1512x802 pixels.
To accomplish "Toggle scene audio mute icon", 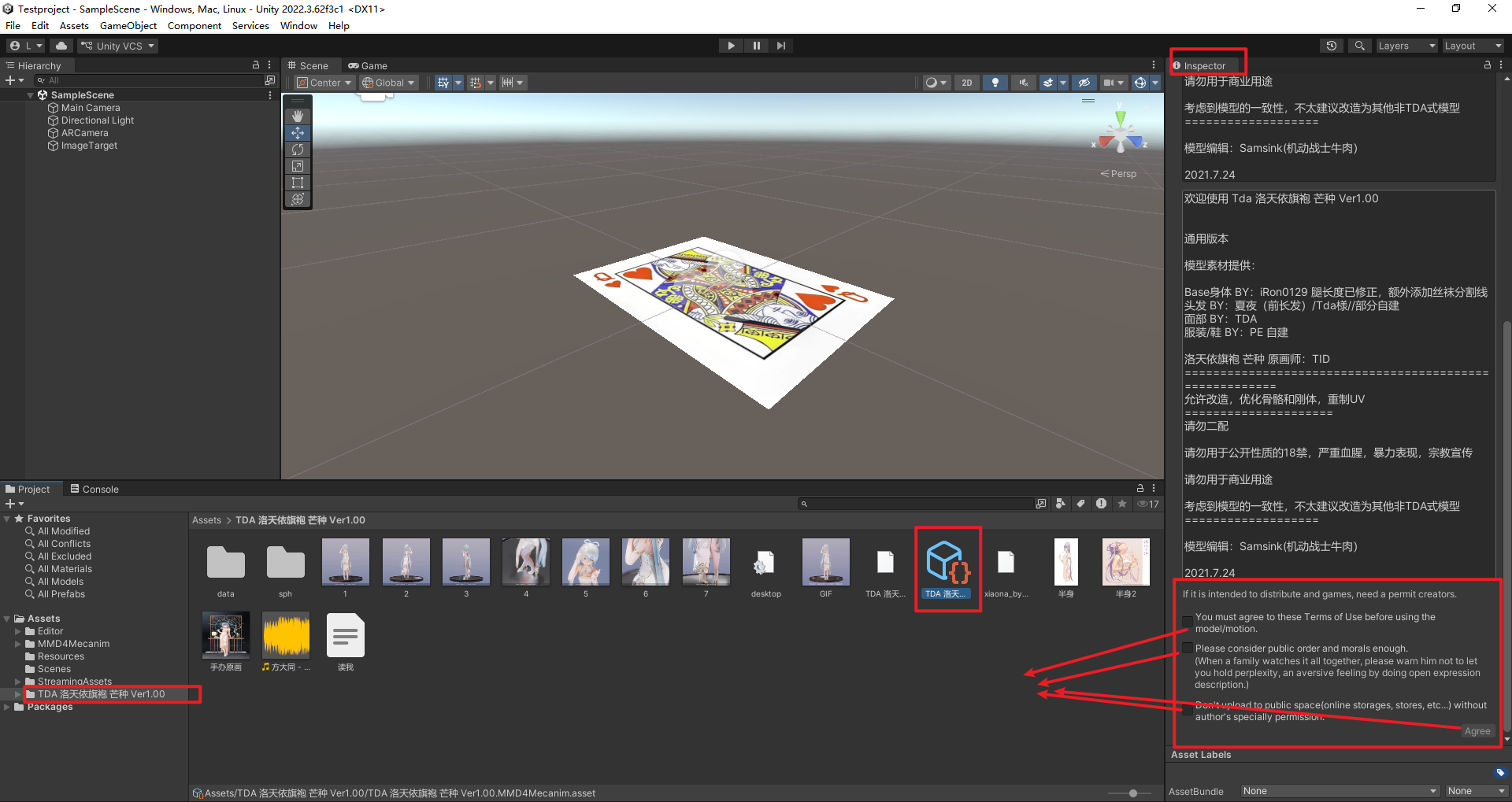I will click(1024, 83).
